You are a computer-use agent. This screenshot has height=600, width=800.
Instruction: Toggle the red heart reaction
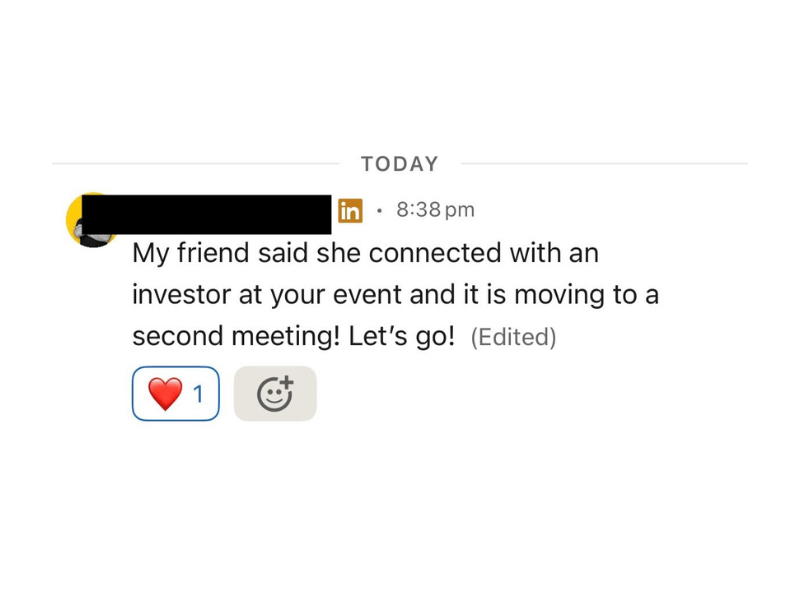tap(175, 394)
